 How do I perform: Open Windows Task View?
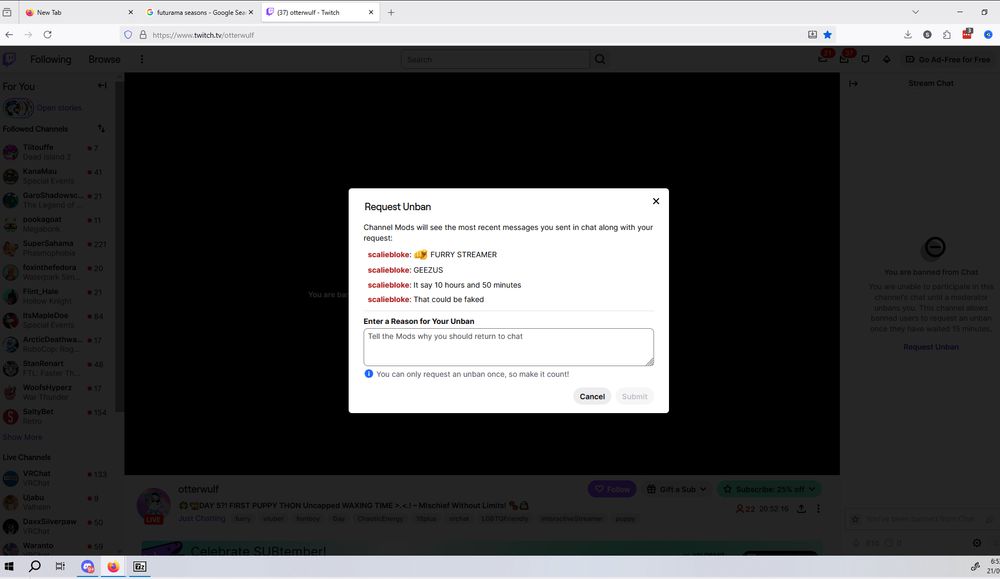click(x=60, y=566)
